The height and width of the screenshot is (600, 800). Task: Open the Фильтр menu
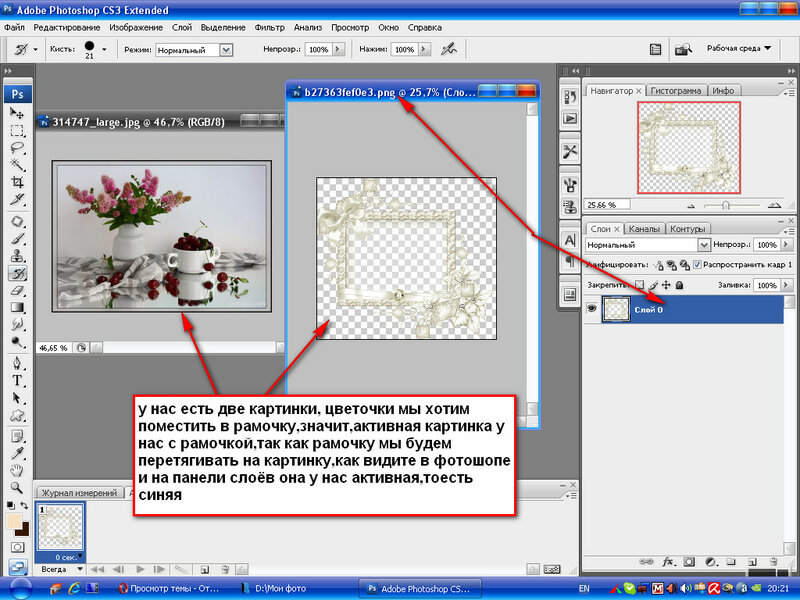[x=269, y=28]
